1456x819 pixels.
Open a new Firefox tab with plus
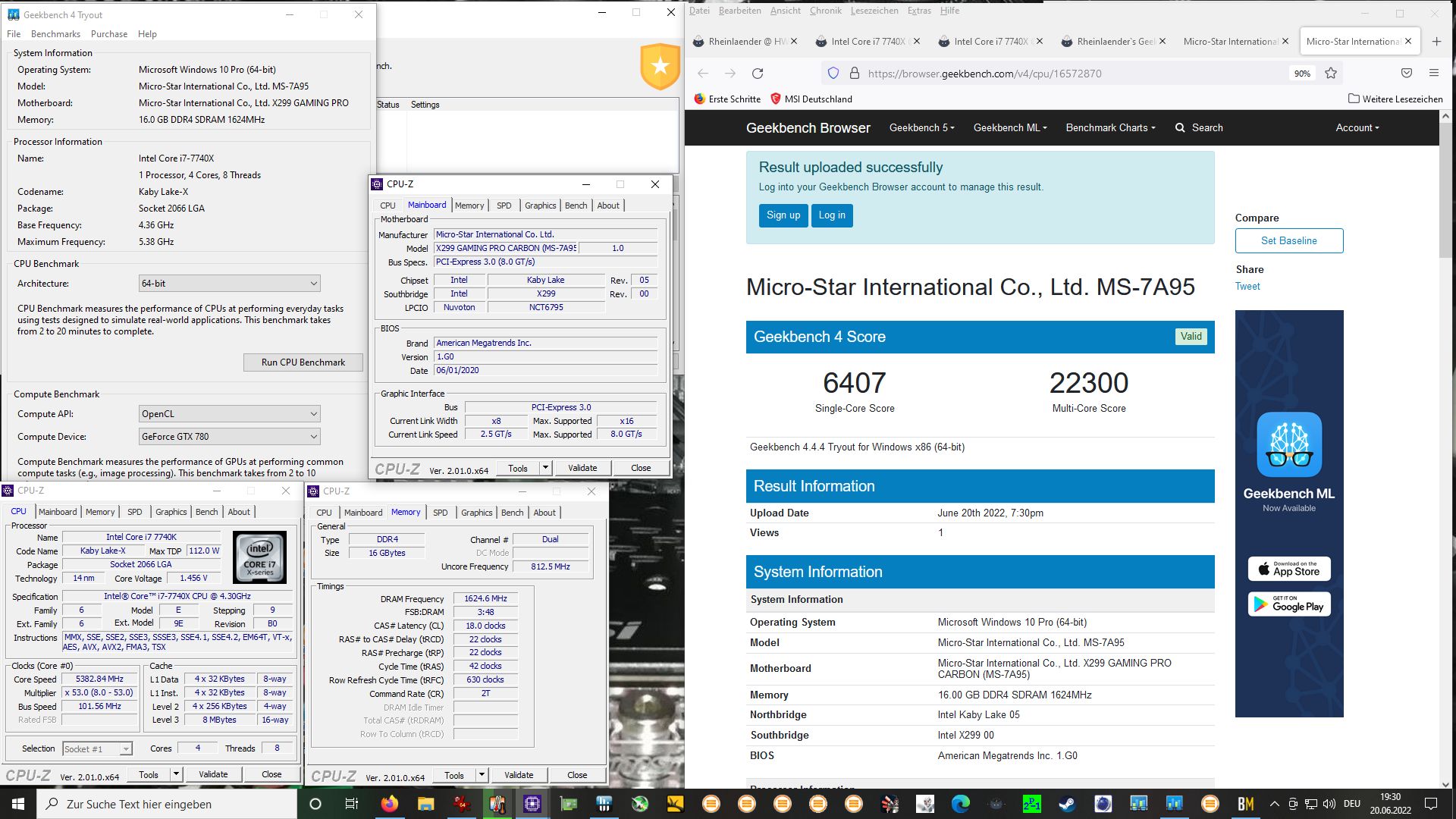[1436, 42]
